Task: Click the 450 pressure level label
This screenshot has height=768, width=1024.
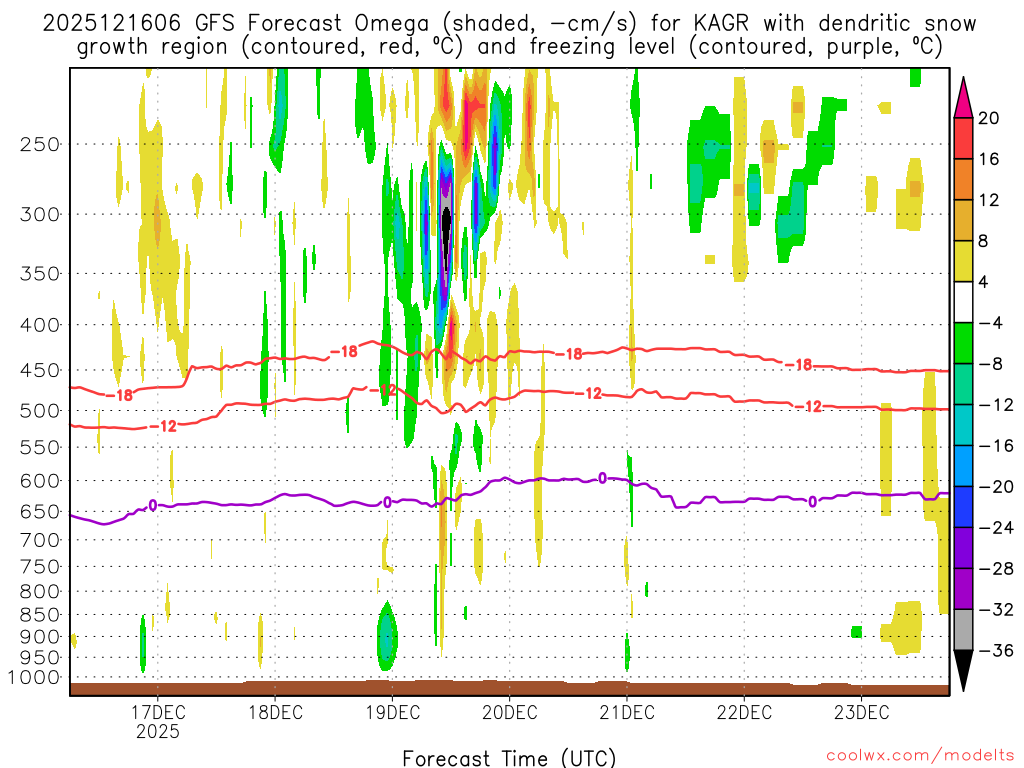Action: click(40, 370)
